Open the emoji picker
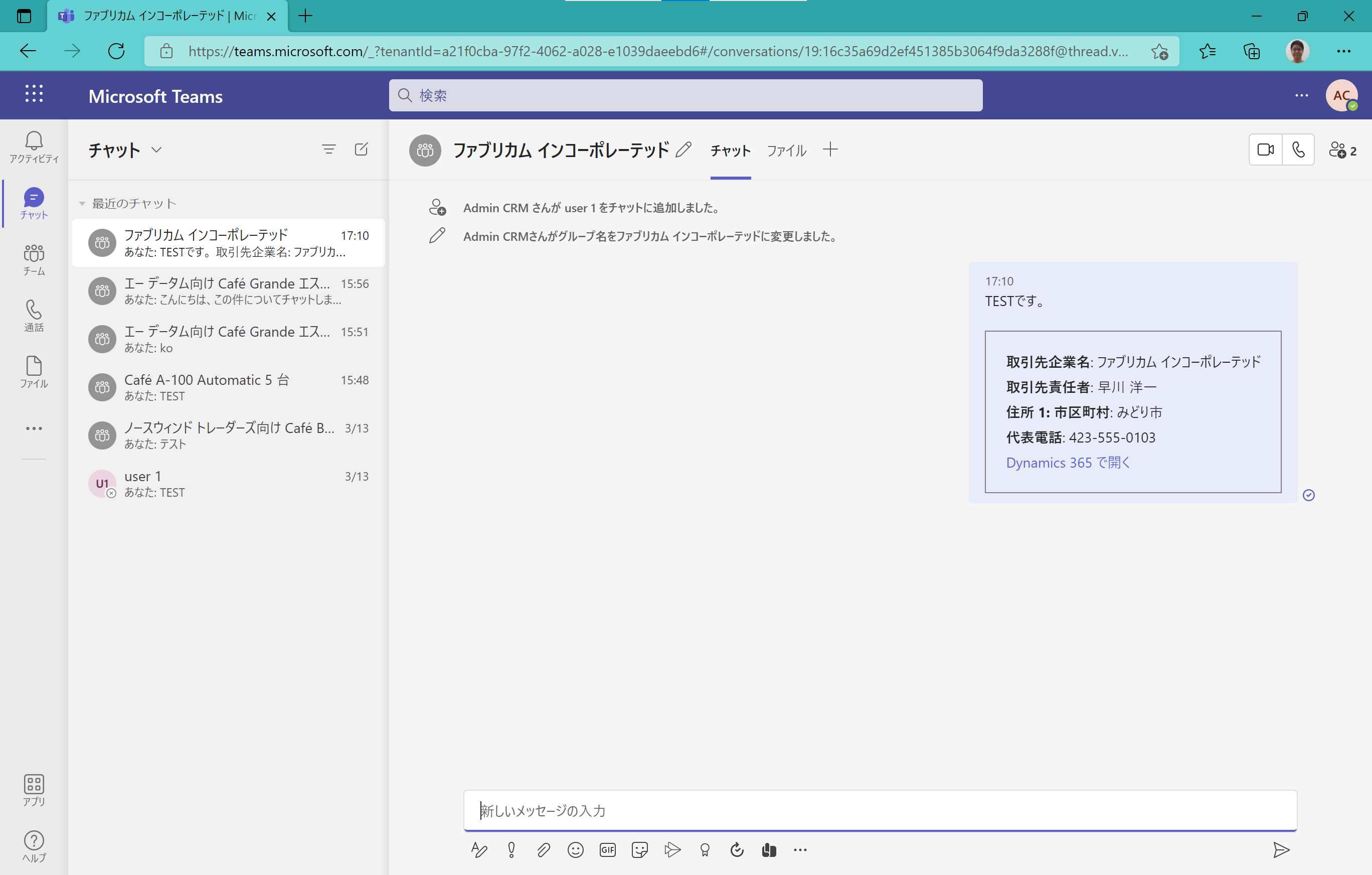 (576, 850)
